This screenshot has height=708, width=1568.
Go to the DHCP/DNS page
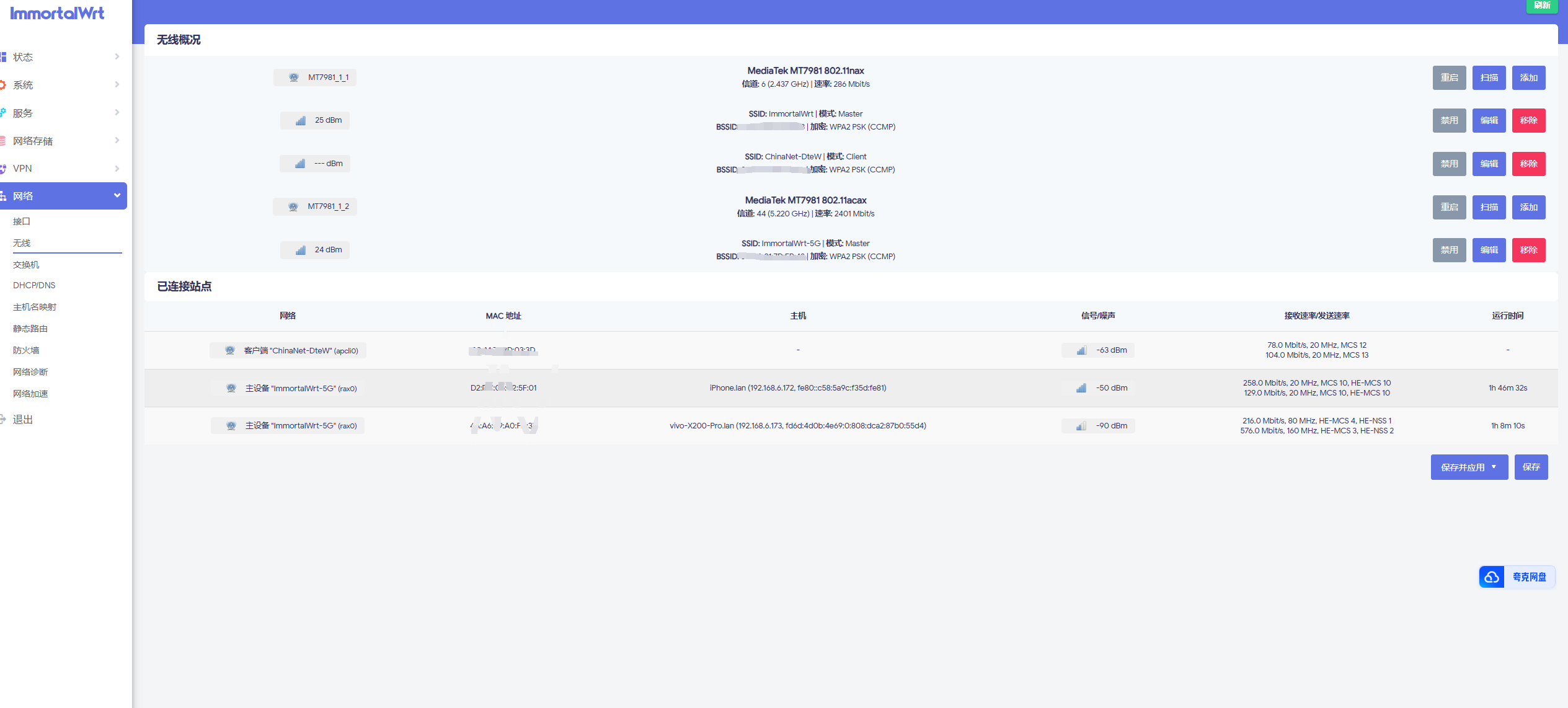coord(34,285)
